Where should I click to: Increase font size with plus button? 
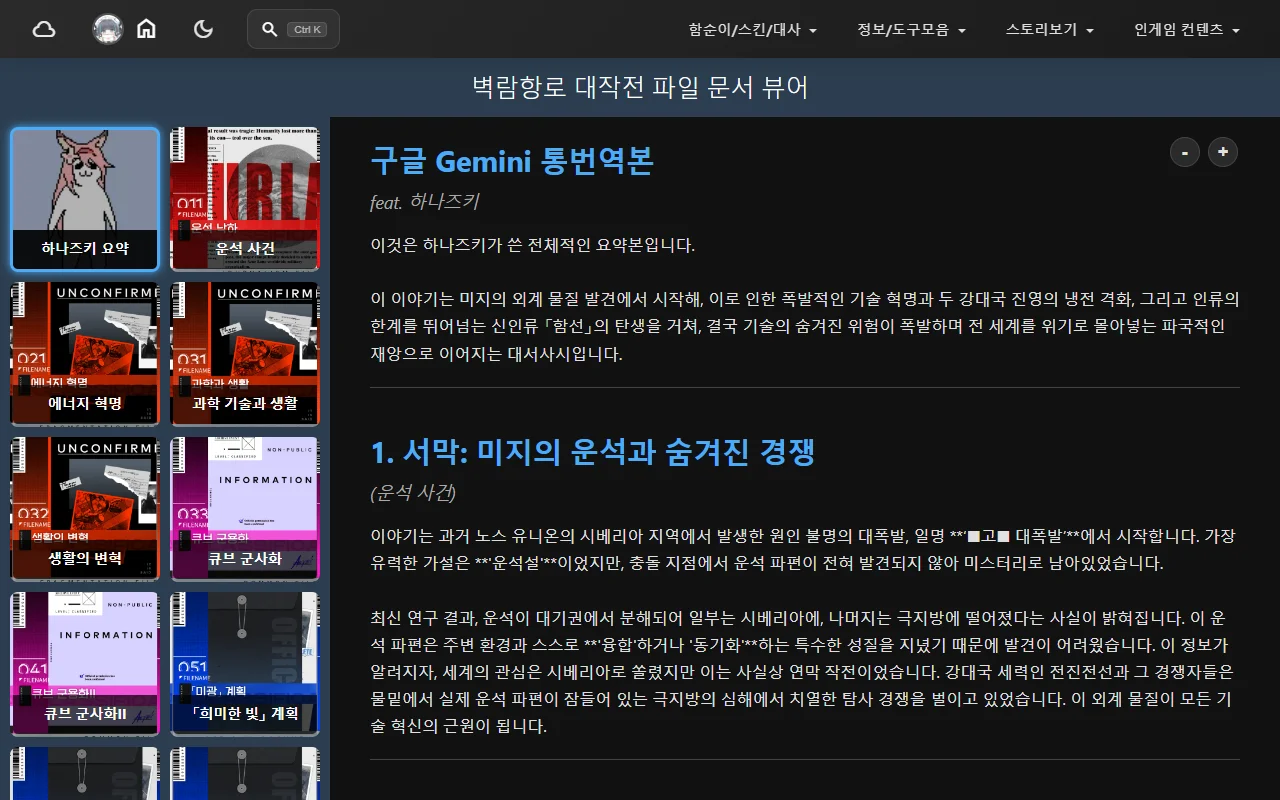[1223, 152]
